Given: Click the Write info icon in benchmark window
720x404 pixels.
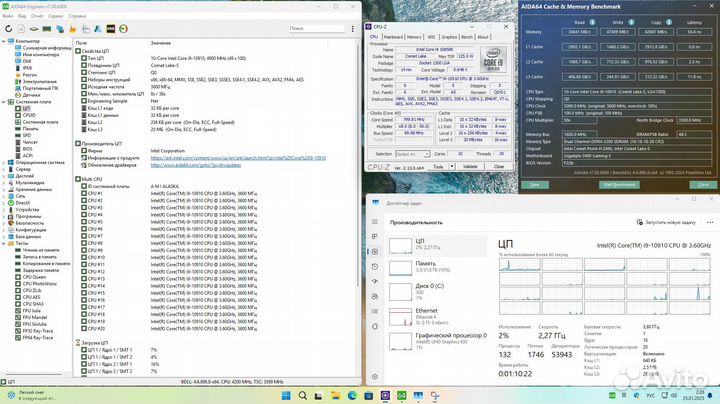Looking at the screenshot, I should [x=631, y=22].
